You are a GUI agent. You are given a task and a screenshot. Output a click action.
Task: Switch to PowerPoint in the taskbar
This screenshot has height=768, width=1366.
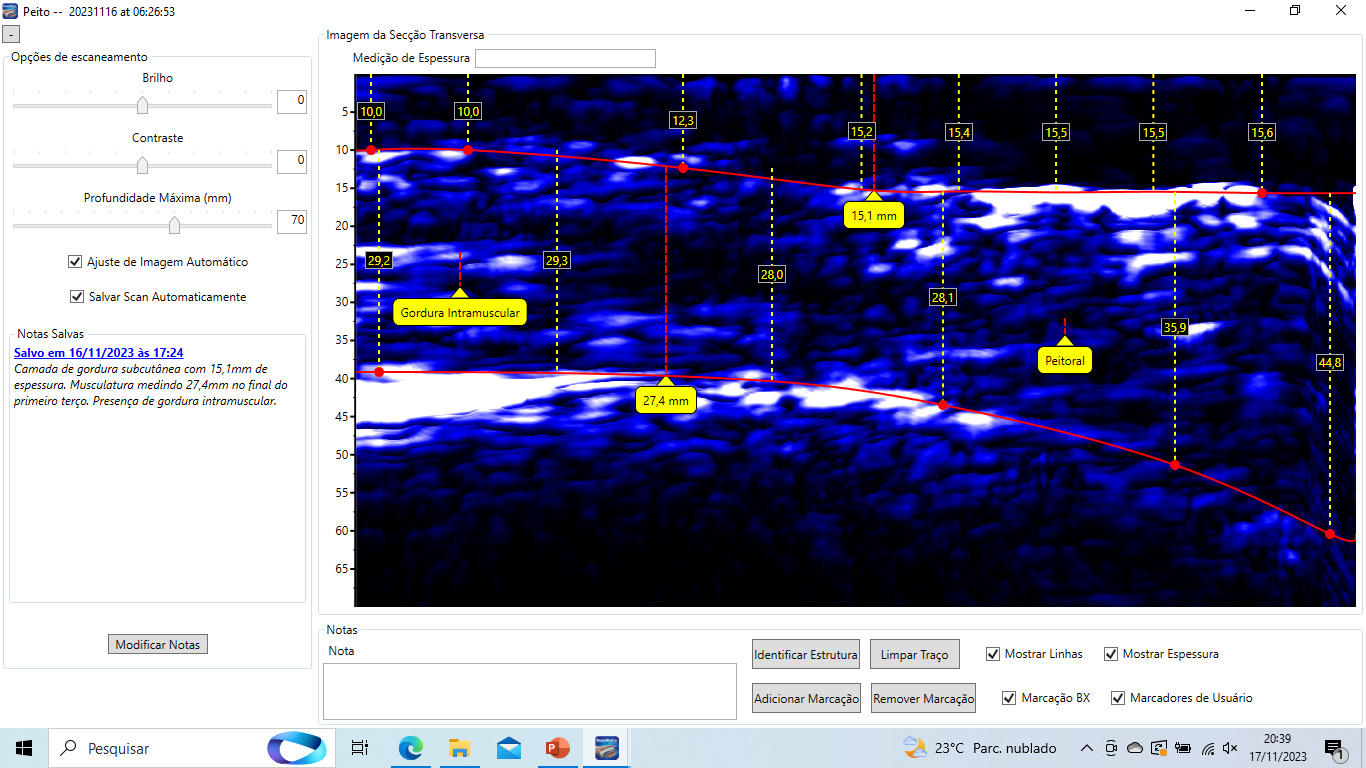click(x=557, y=747)
